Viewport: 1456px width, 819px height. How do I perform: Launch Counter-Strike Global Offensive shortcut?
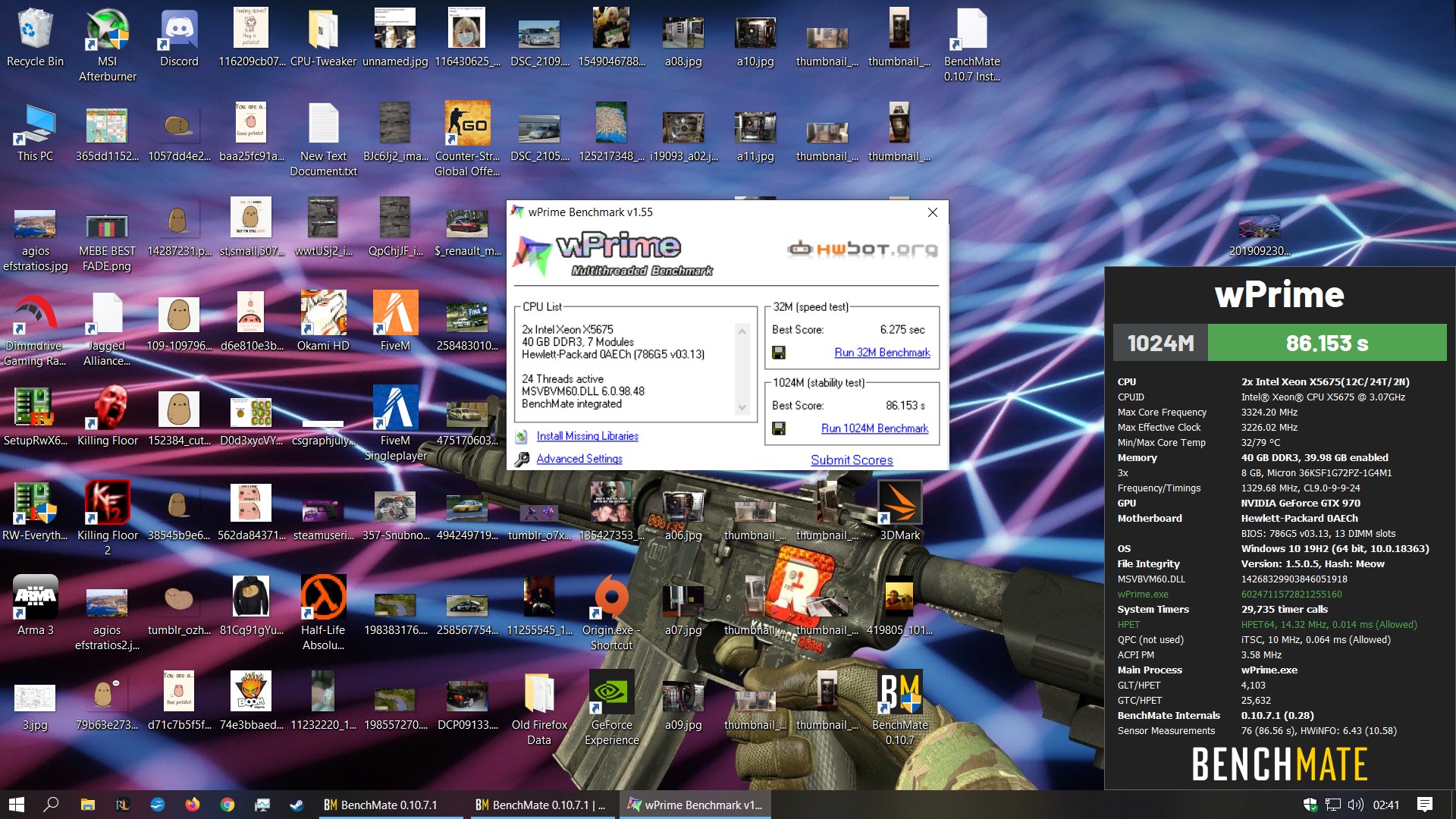(x=467, y=140)
